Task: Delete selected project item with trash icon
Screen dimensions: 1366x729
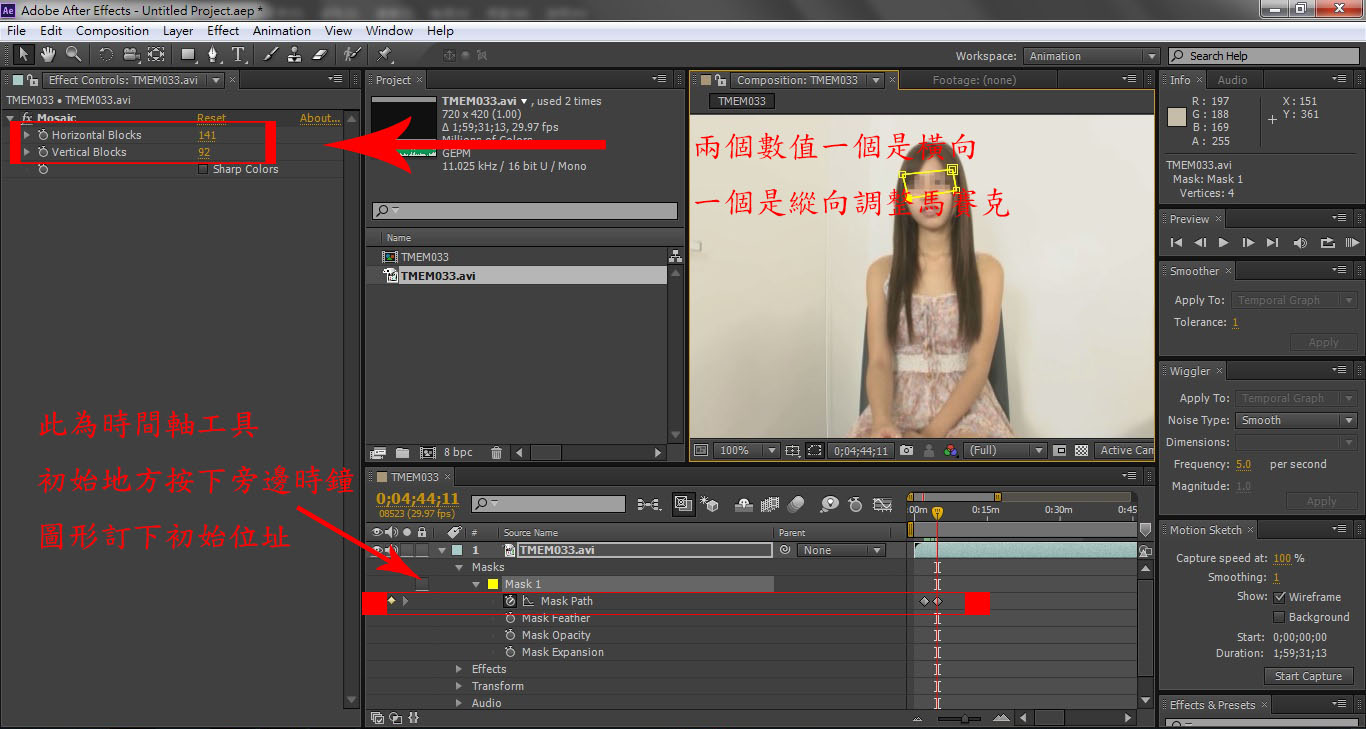Action: click(496, 453)
